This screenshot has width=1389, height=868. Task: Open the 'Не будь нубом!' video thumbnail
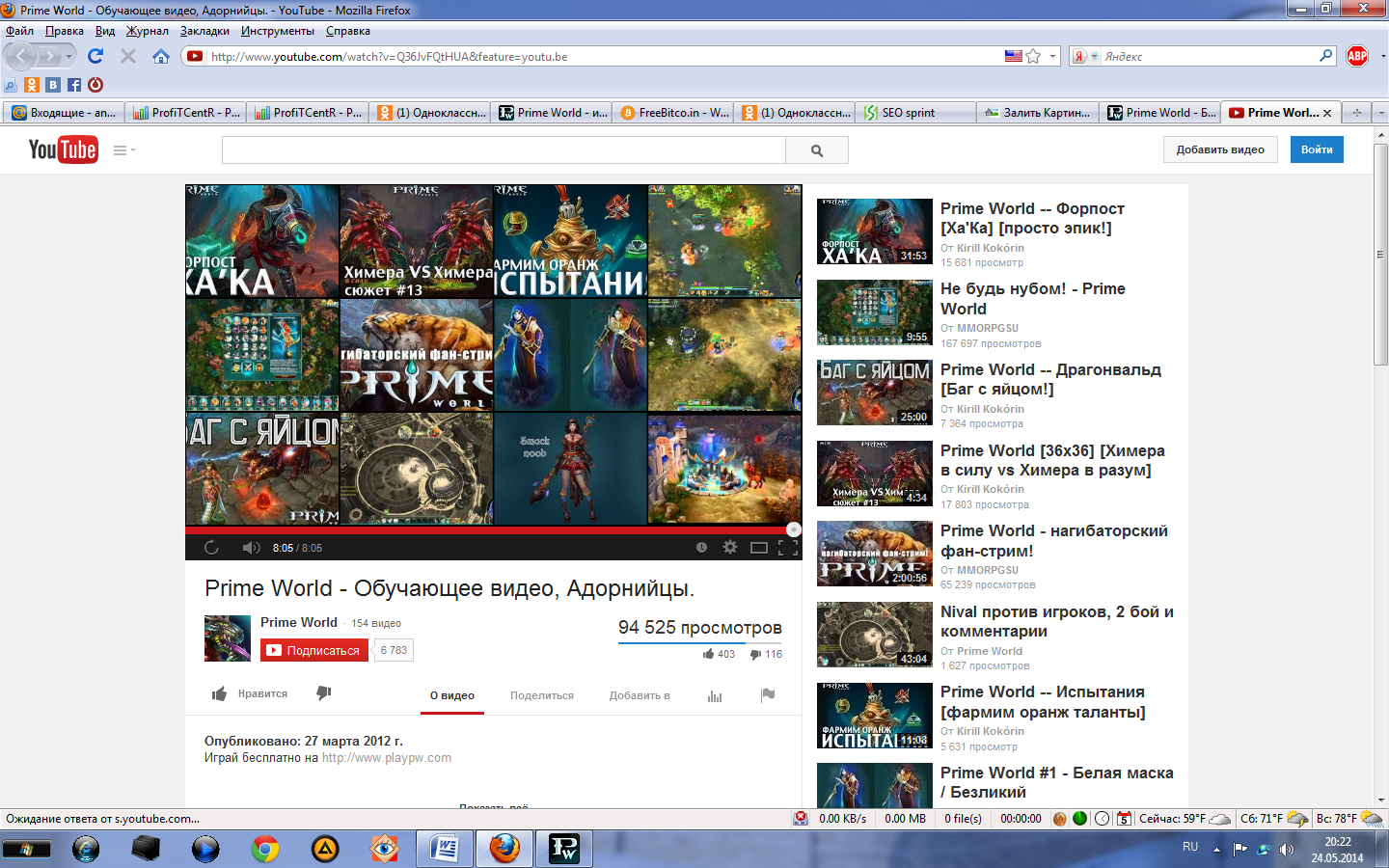[x=875, y=312]
